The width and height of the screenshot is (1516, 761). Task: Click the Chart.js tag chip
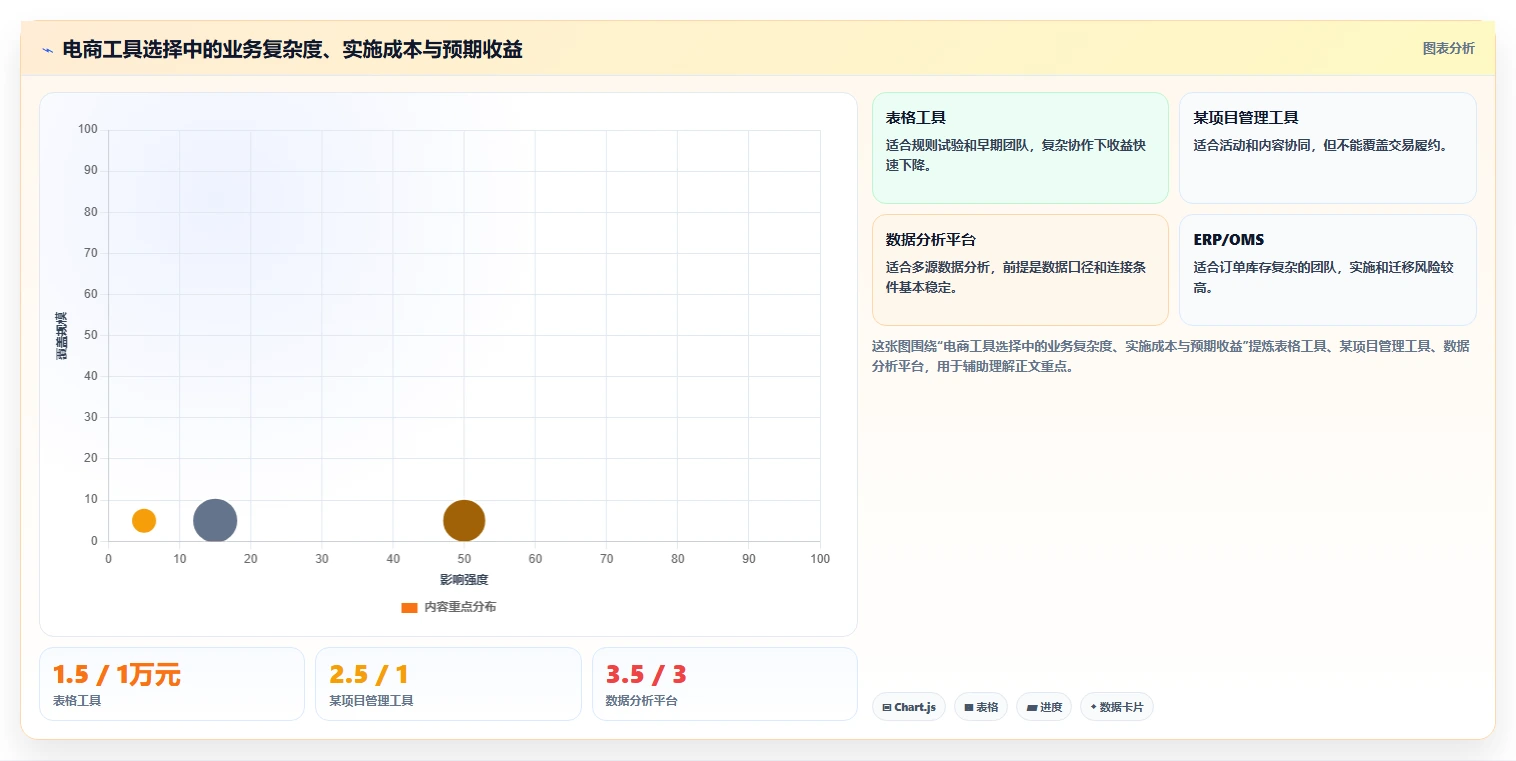click(x=909, y=707)
